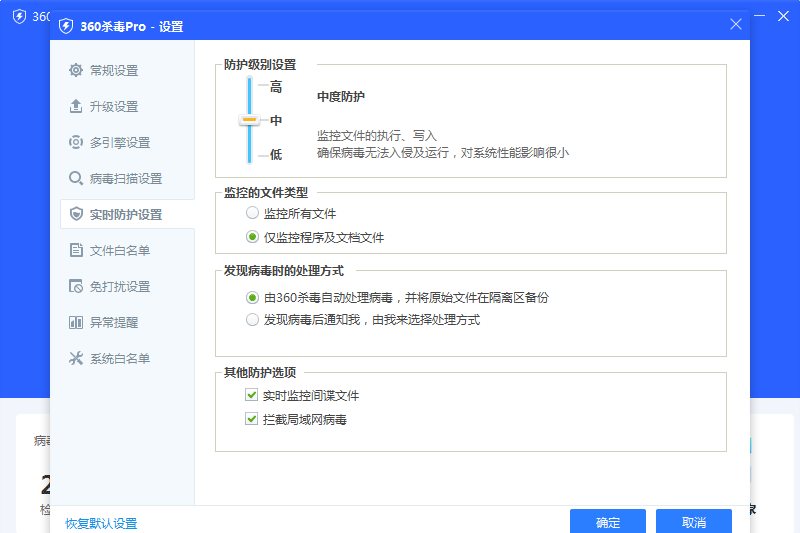Choose 发现病毒后通知我 radio option
The image size is (800, 533).
click(252, 320)
